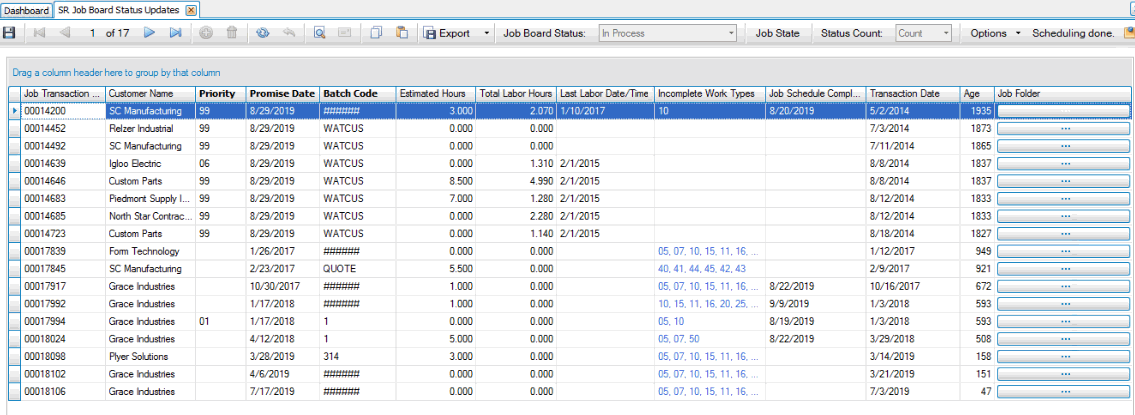The height and width of the screenshot is (415, 1135).
Task: Select row header for job 00014452
Action: point(14,129)
